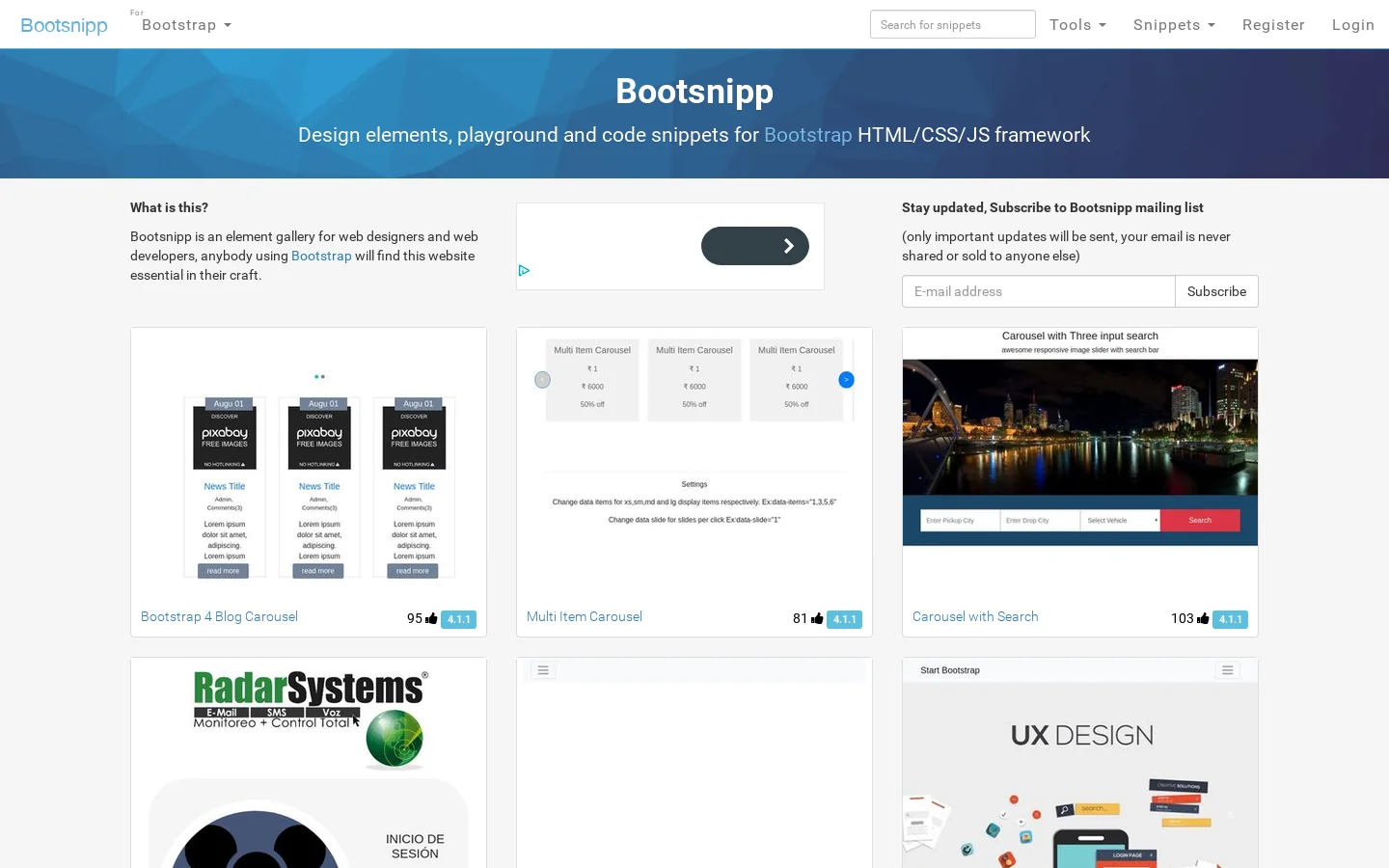Open the Register page
The height and width of the screenshot is (868, 1389).
click(x=1273, y=25)
